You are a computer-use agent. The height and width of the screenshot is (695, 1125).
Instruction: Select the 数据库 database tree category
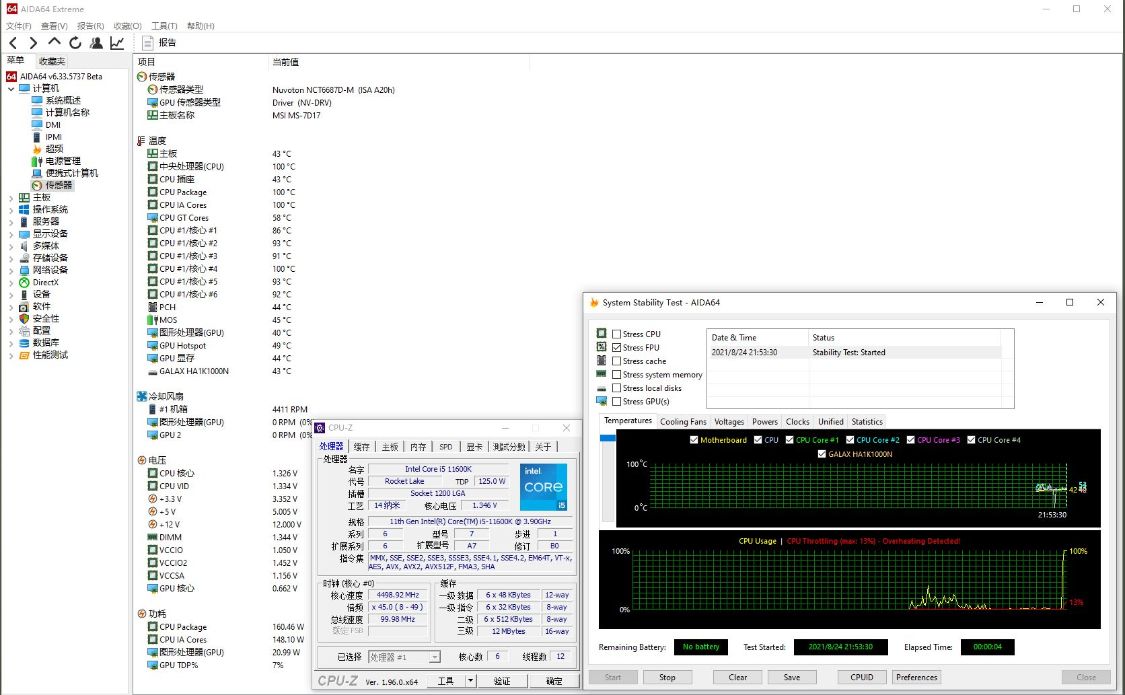pyautogui.click(x=45, y=344)
